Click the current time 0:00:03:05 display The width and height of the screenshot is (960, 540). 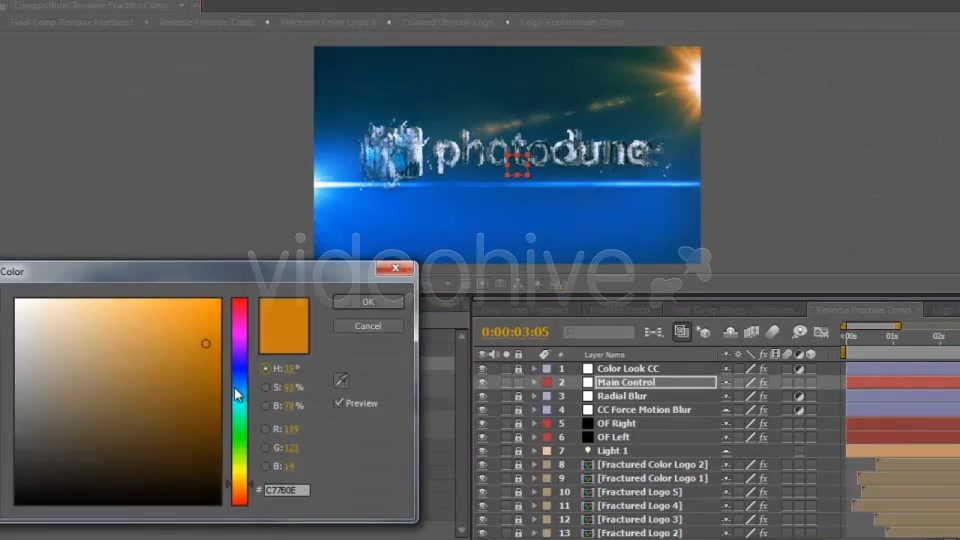coord(515,332)
